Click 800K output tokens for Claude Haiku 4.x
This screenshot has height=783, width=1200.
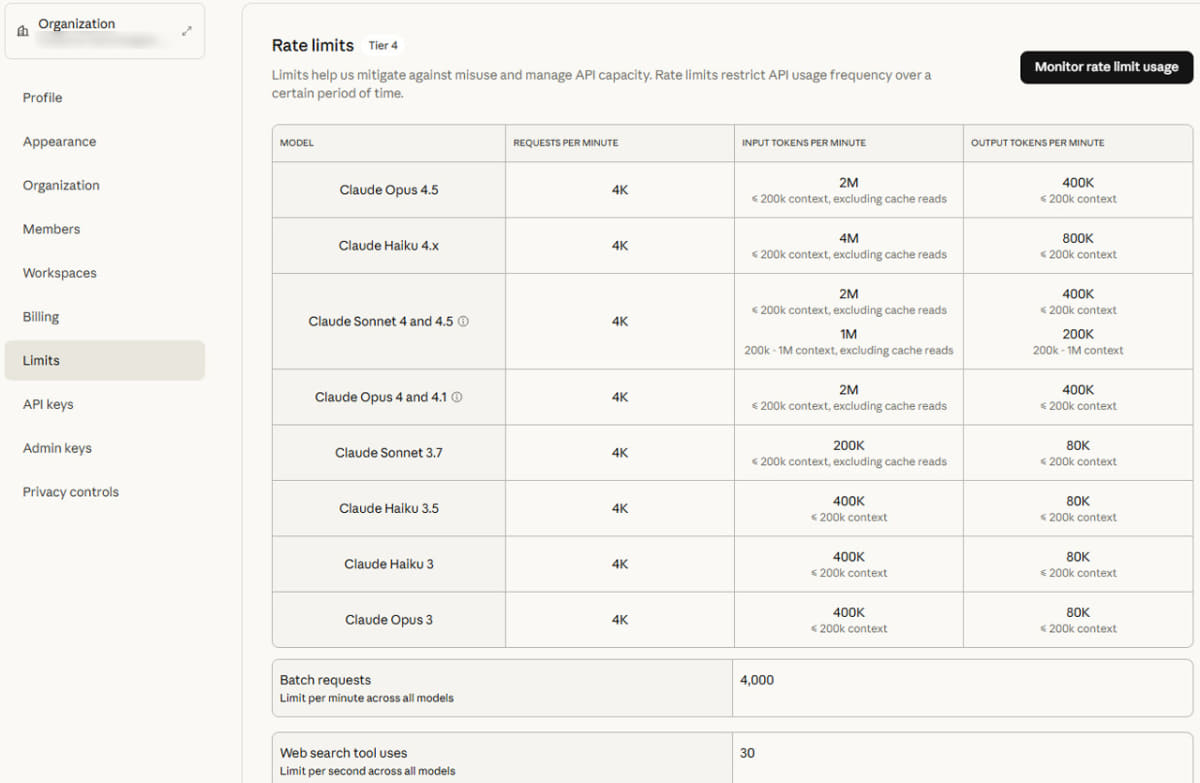tap(1078, 238)
